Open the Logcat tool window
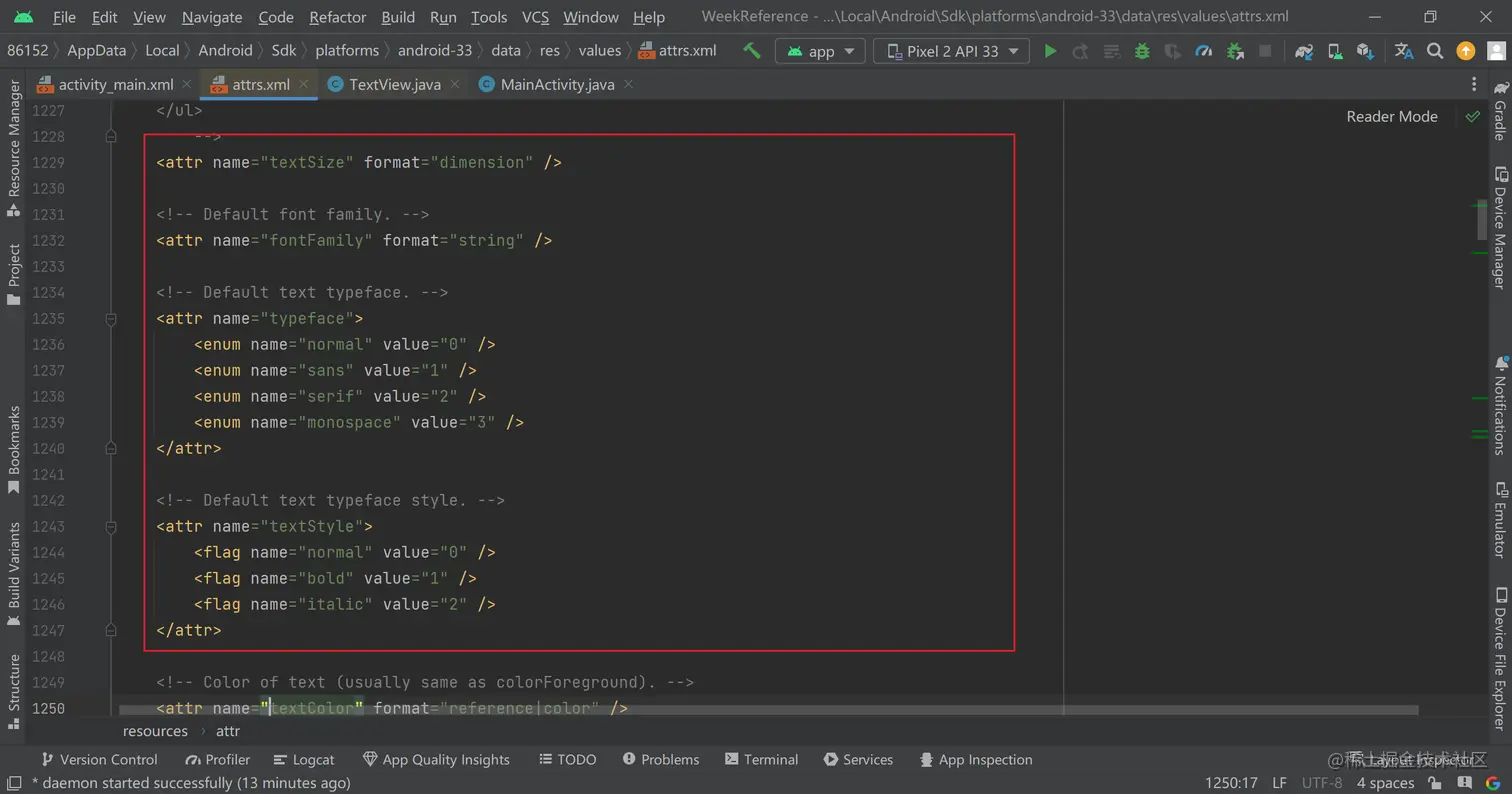Image resolution: width=1512 pixels, height=794 pixels. coord(303,760)
